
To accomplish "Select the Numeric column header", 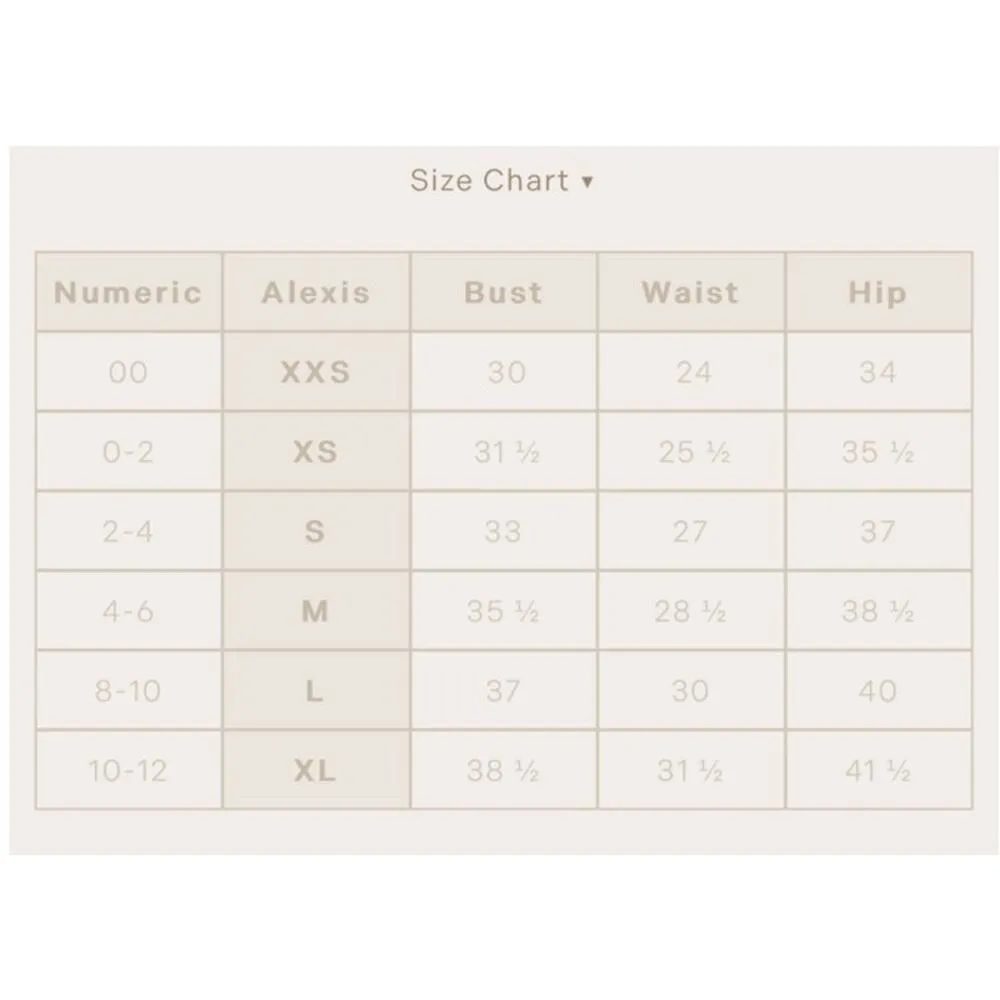I will pos(128,293).
